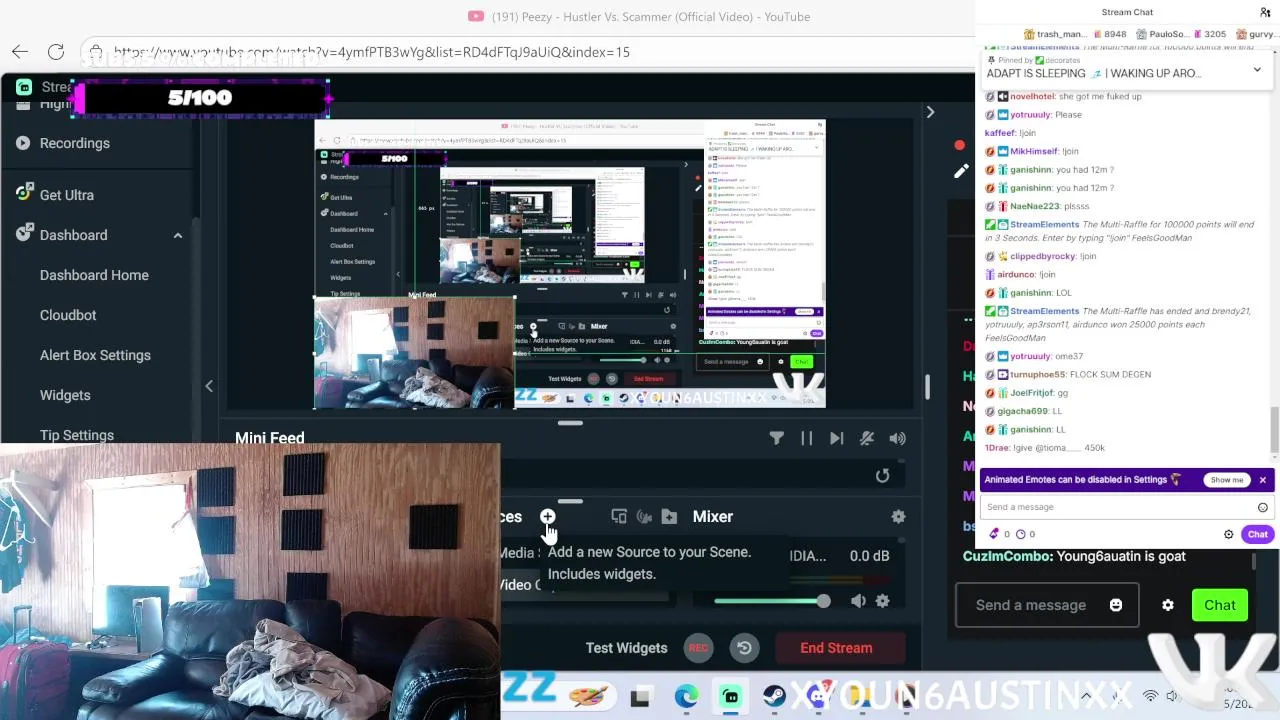Click the Recordings play circle icon
The height and width of the screenshot is (720, 1280).
tap(23, 143)
